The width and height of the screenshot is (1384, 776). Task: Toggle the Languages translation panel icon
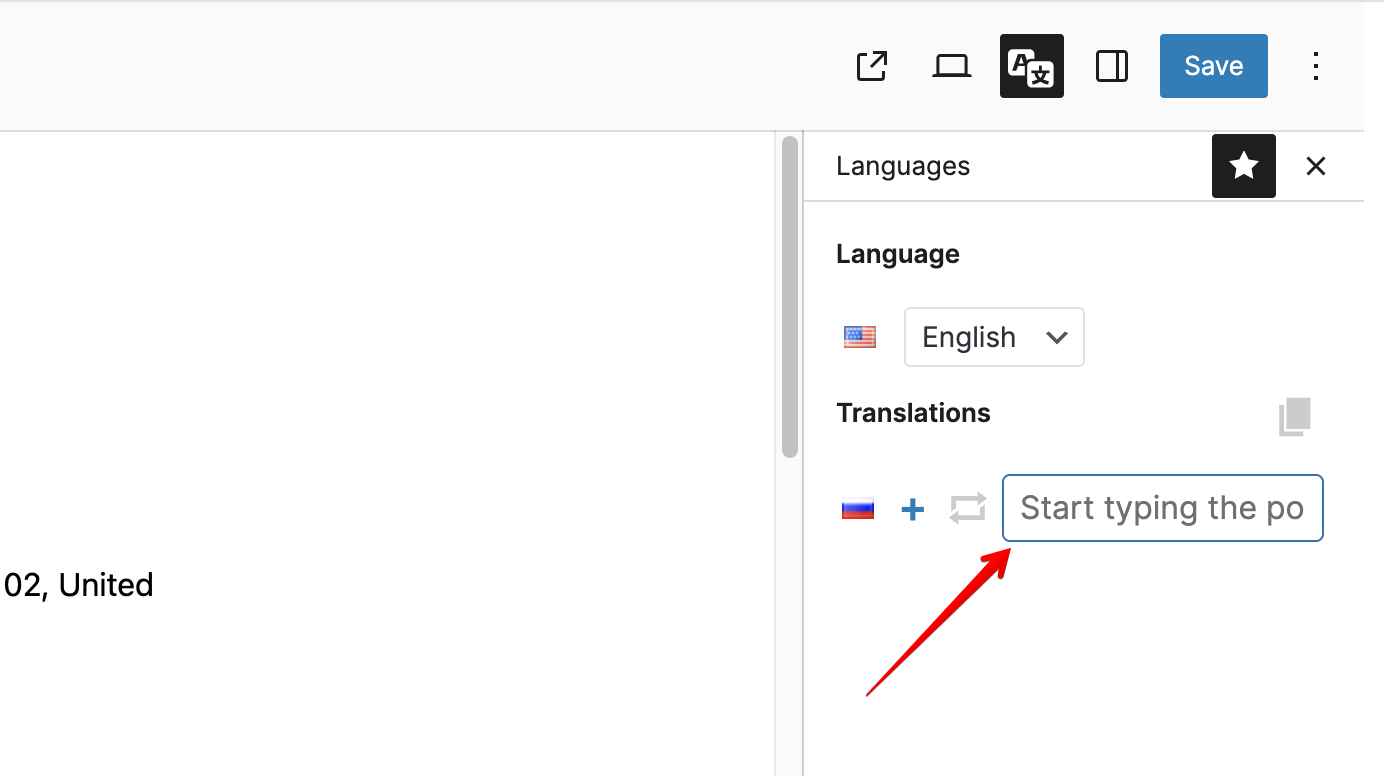(x=1031, y=66)
